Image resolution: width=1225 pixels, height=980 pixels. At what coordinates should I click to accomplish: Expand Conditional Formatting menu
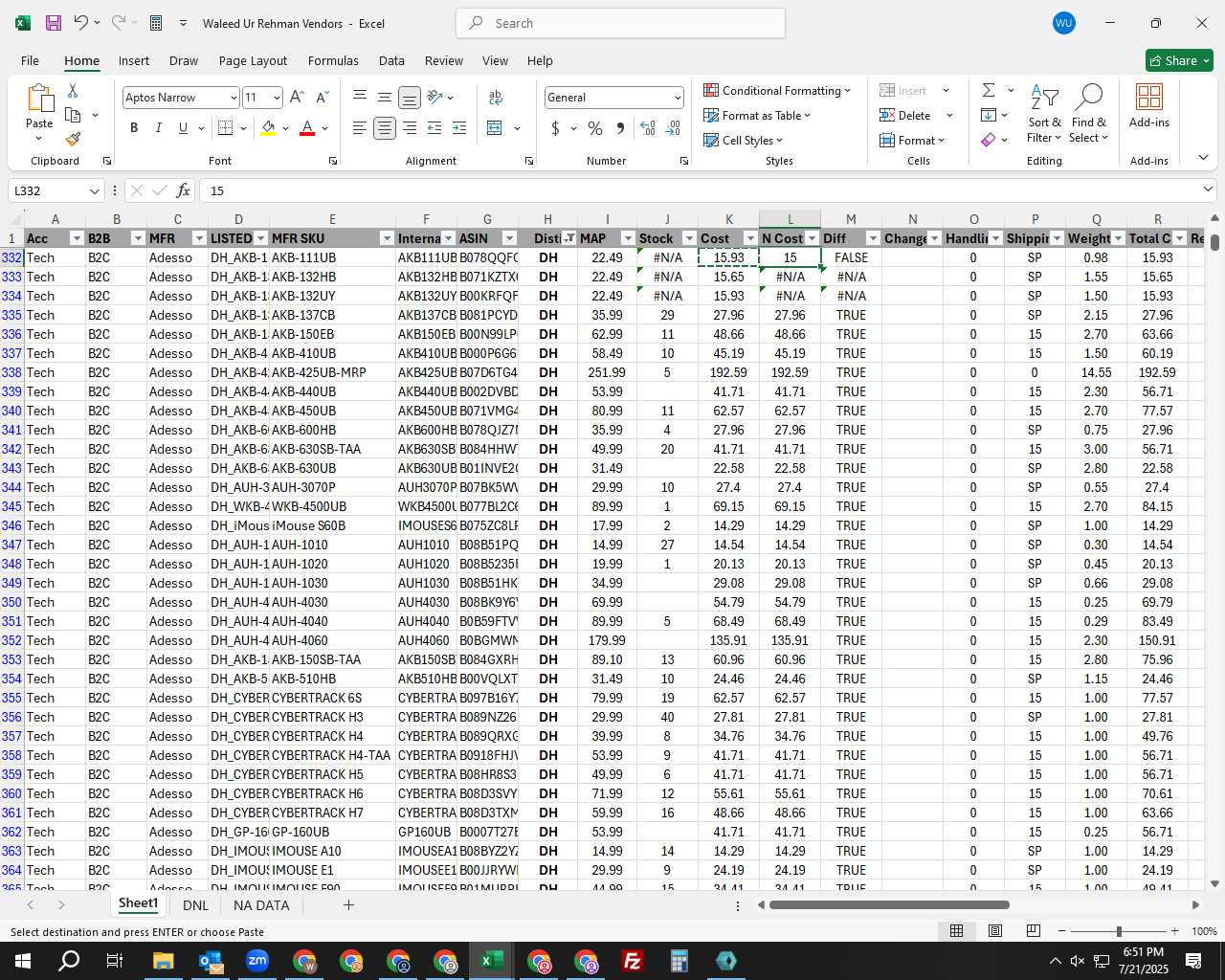click(777, 90)
